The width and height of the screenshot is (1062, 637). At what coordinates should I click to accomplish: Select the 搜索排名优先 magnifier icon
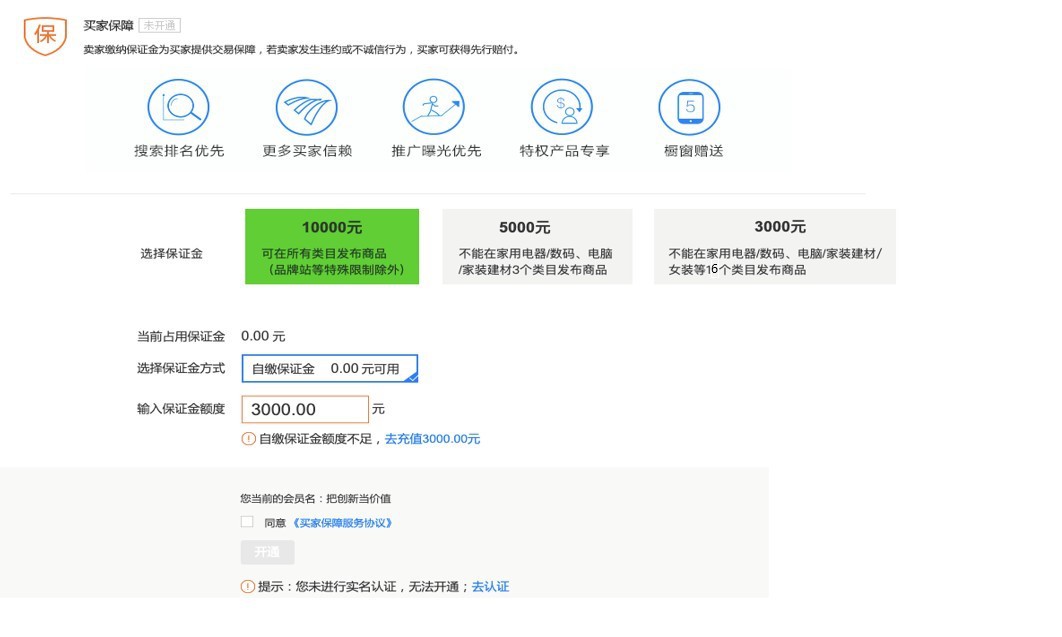click(178, 105)
